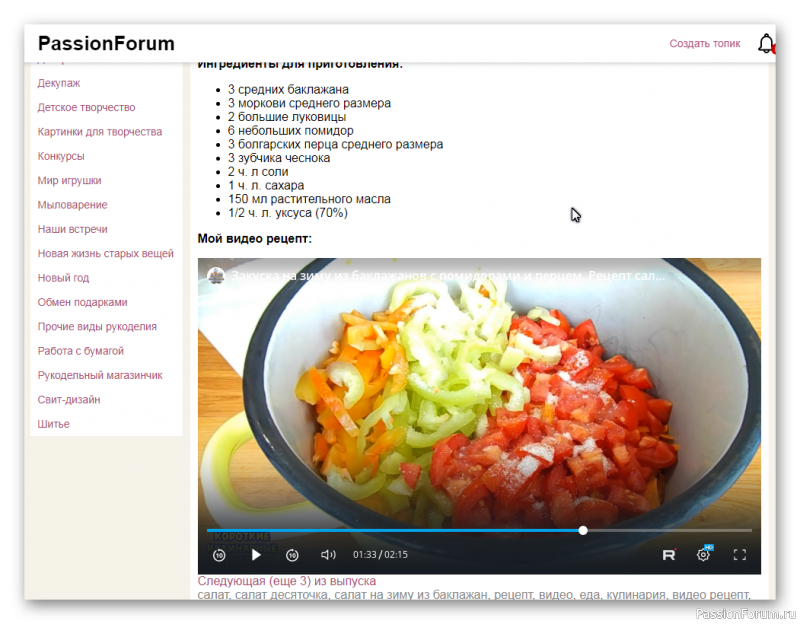Image resolution: width=800 pixels, height=624 pixels.
Task: Rewind the video 10 seconds
Action: (x=219, y=554)
